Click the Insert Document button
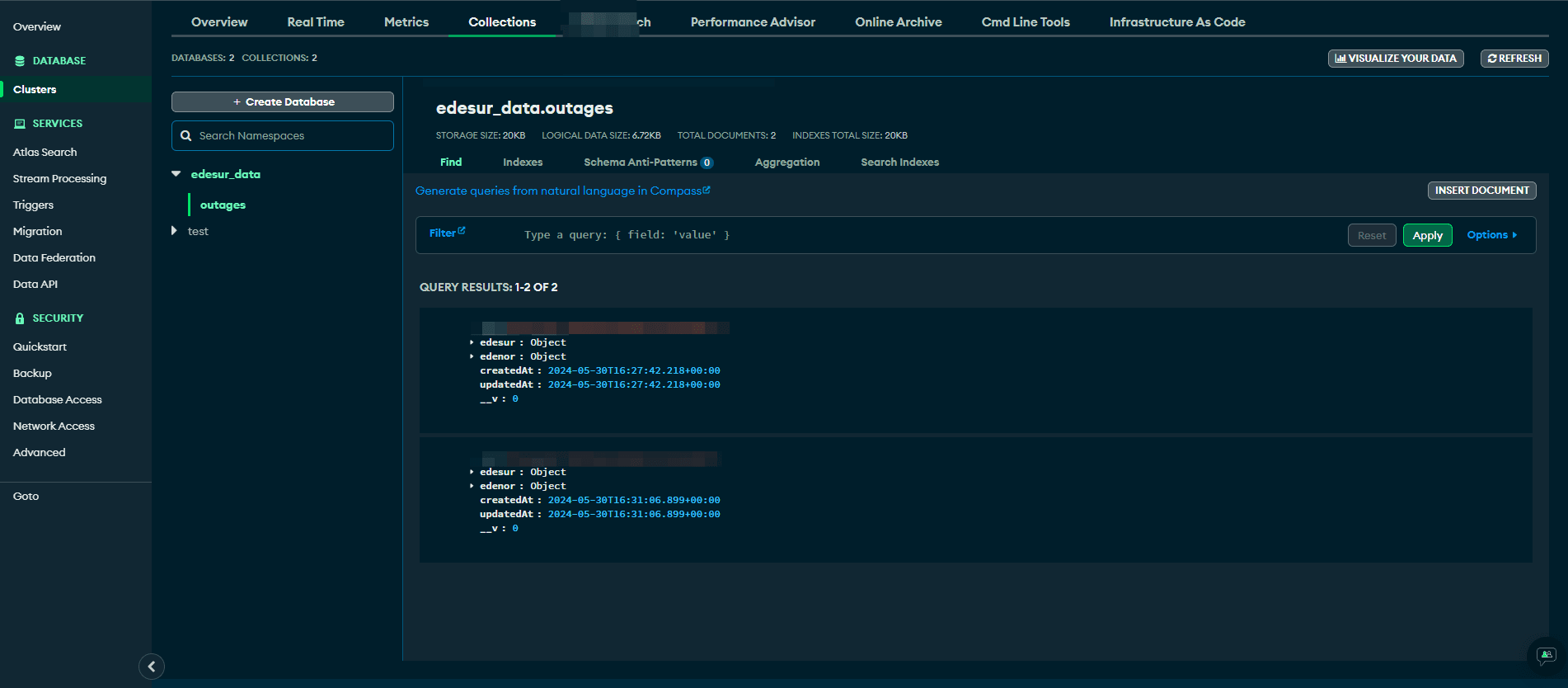Screen dimensions: 1568x688 tap(1481, 191)
